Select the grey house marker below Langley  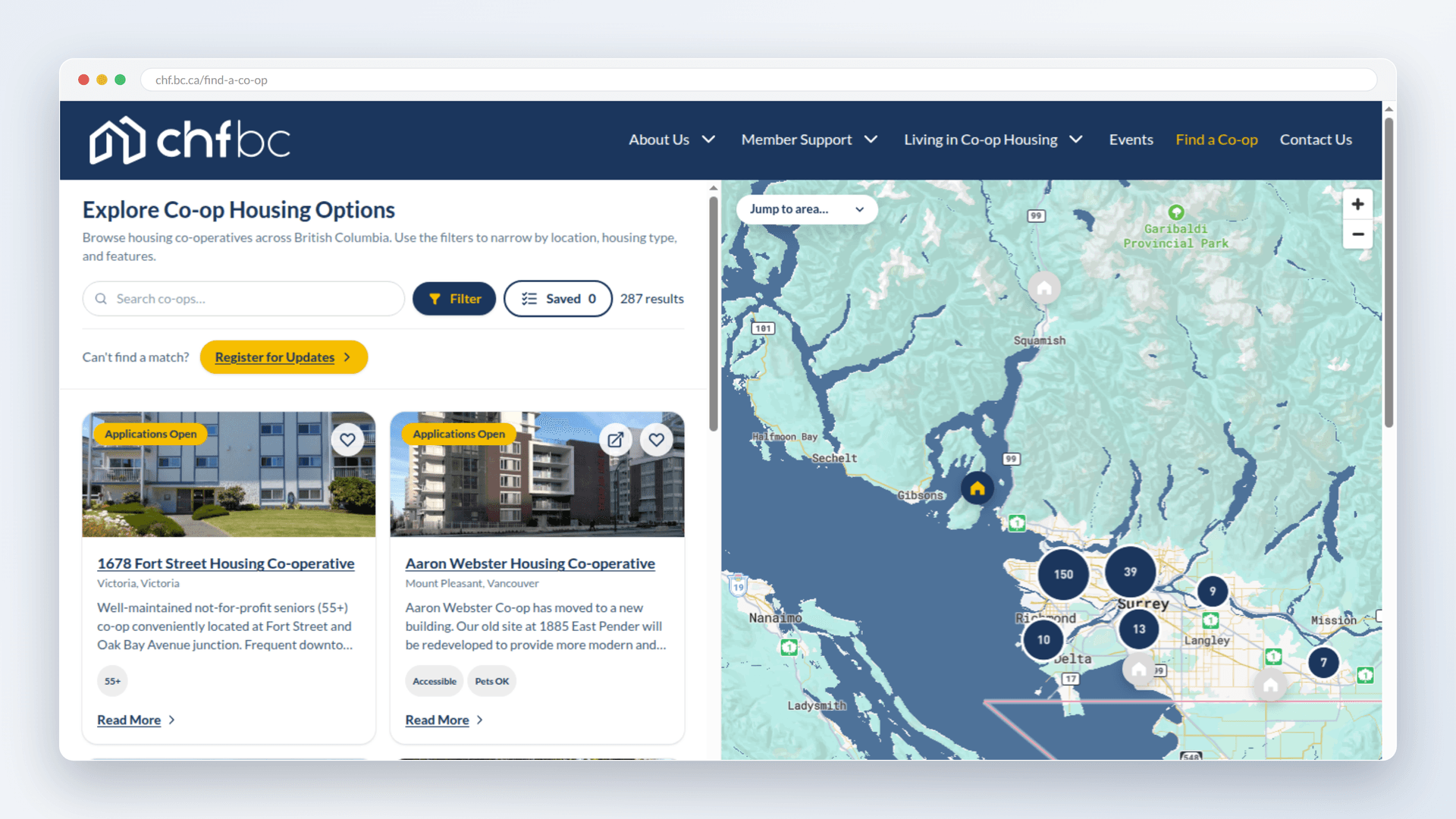tap(1271, 686)
